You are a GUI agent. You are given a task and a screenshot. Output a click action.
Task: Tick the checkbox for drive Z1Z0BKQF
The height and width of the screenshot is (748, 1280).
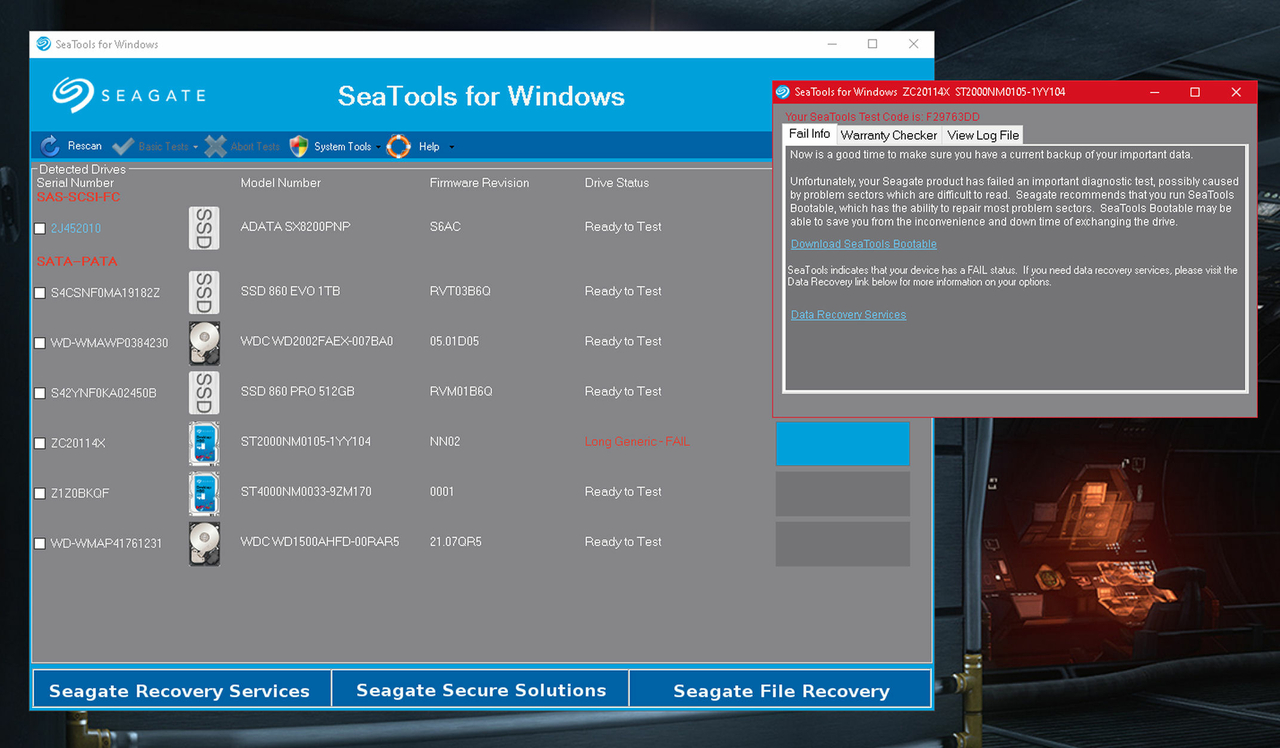pos(40,493)
